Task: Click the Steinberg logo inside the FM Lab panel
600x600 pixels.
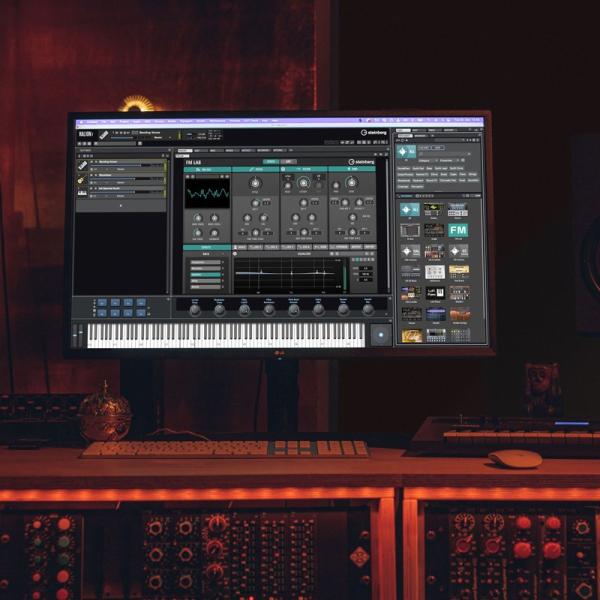Action: 362,161
